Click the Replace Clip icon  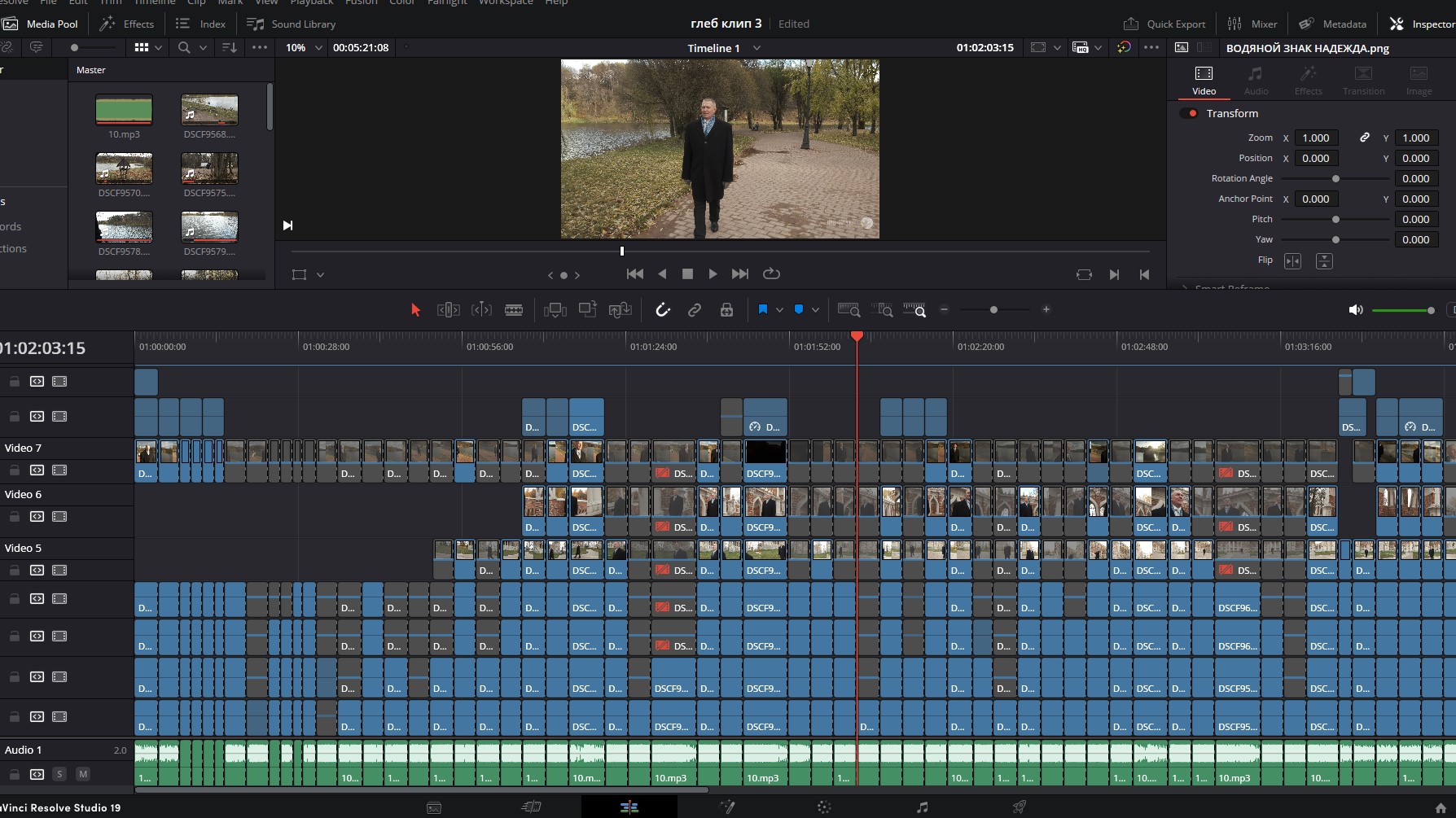pyautogui.click(x=621, y=309)
